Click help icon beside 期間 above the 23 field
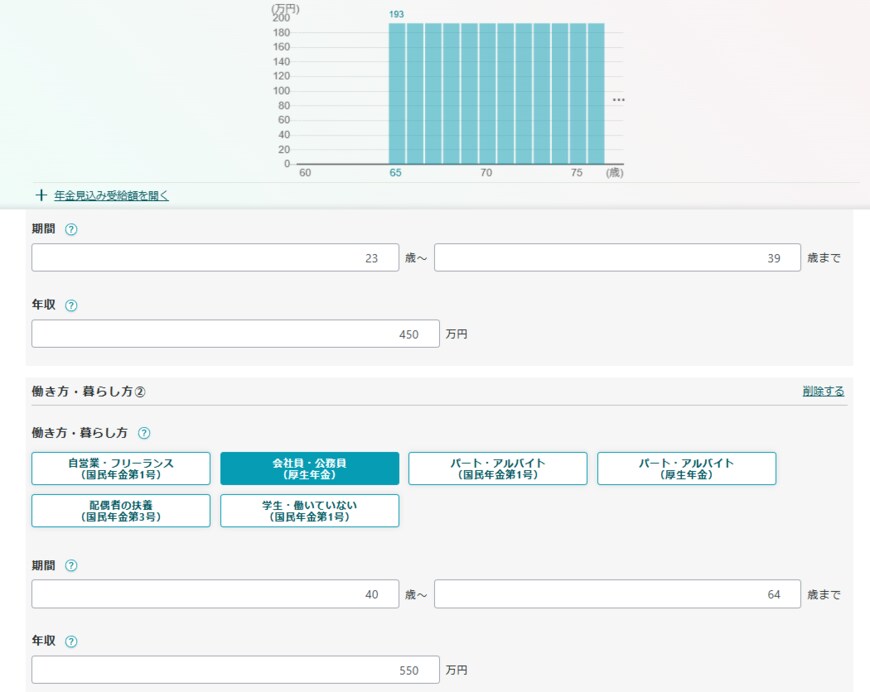 71,229
